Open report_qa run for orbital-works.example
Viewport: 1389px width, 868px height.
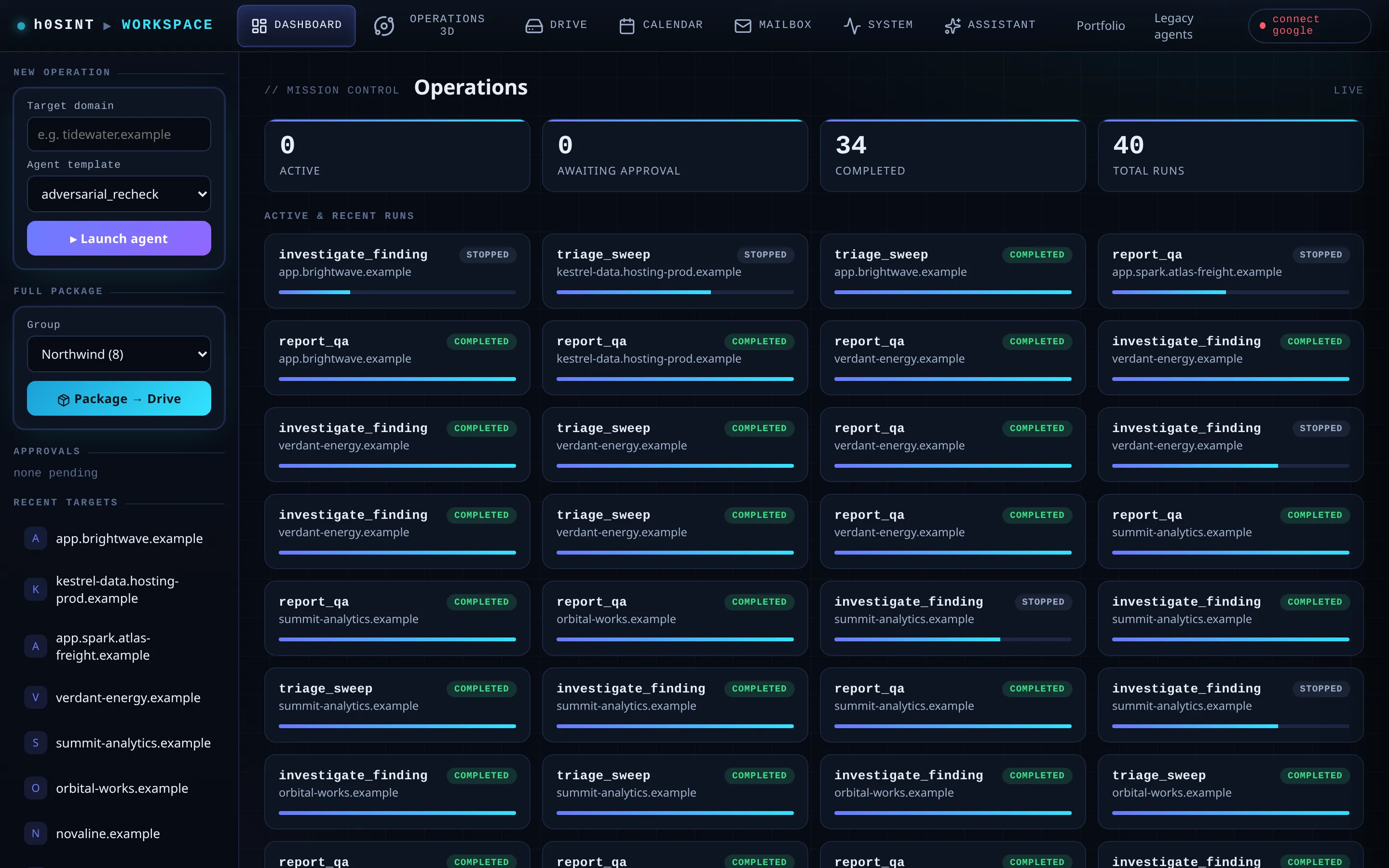click(x=675, y=618)
